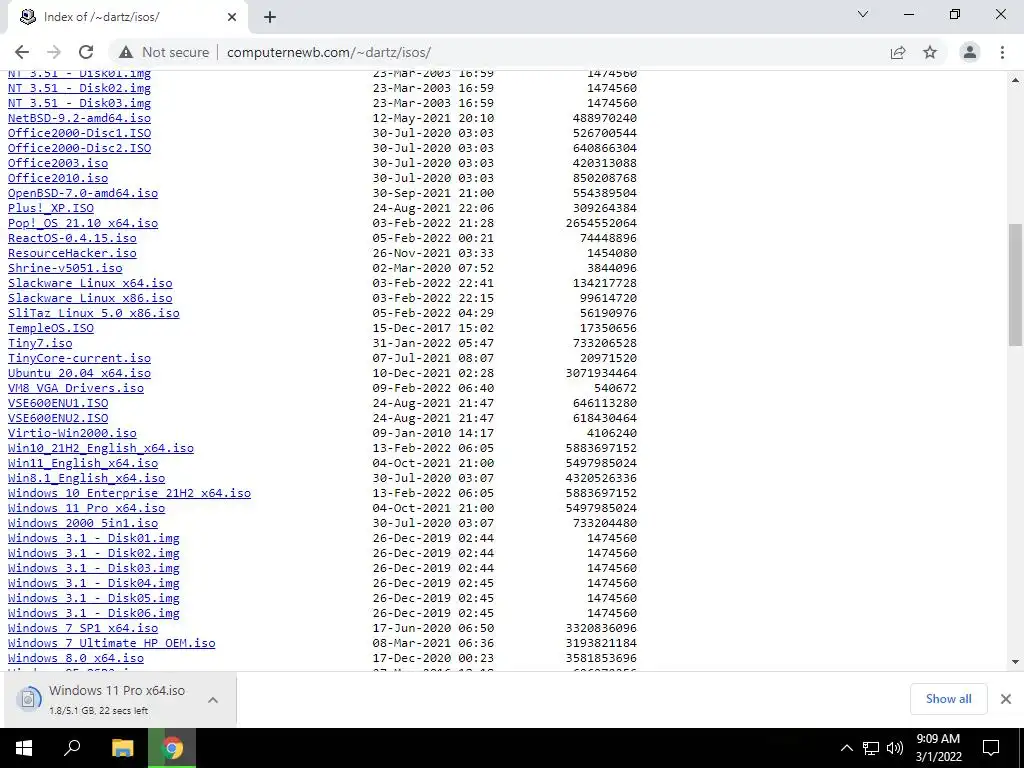1024x768 pixels.
Task: Click the Windows 11 Pro x64.iso link
Action: coord(86,509)
